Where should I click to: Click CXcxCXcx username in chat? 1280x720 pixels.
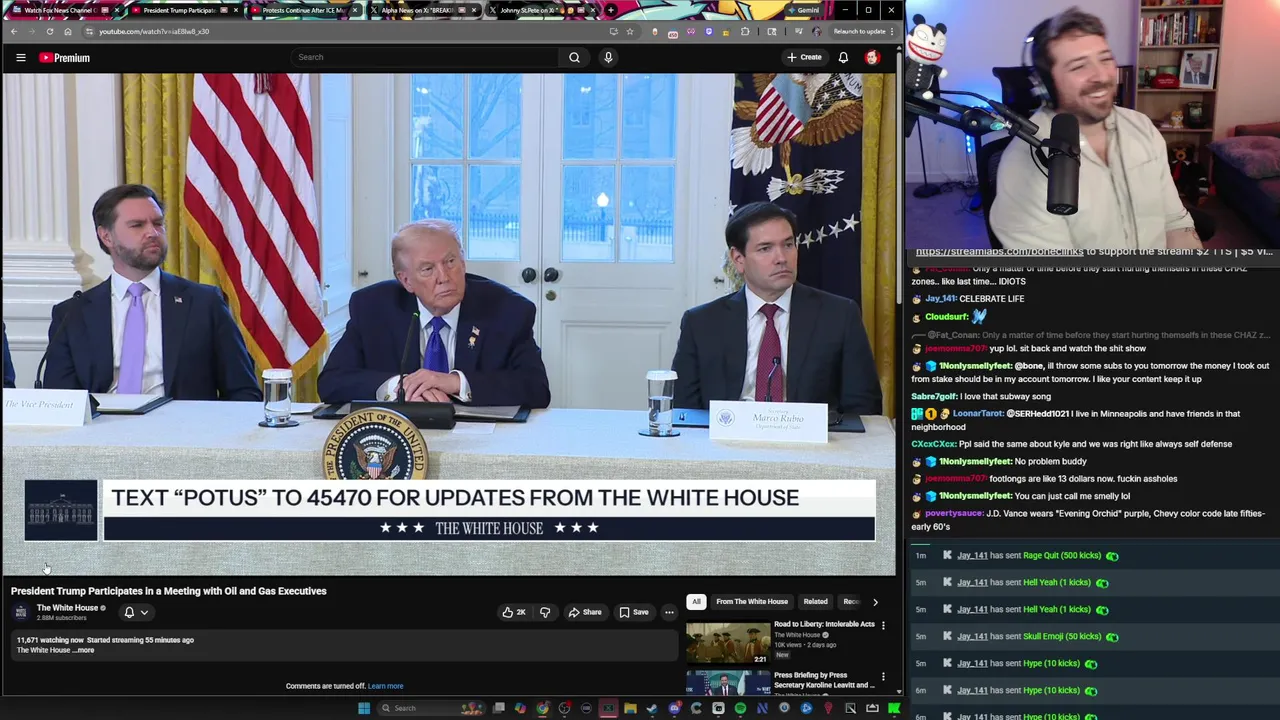coord(934,444)
